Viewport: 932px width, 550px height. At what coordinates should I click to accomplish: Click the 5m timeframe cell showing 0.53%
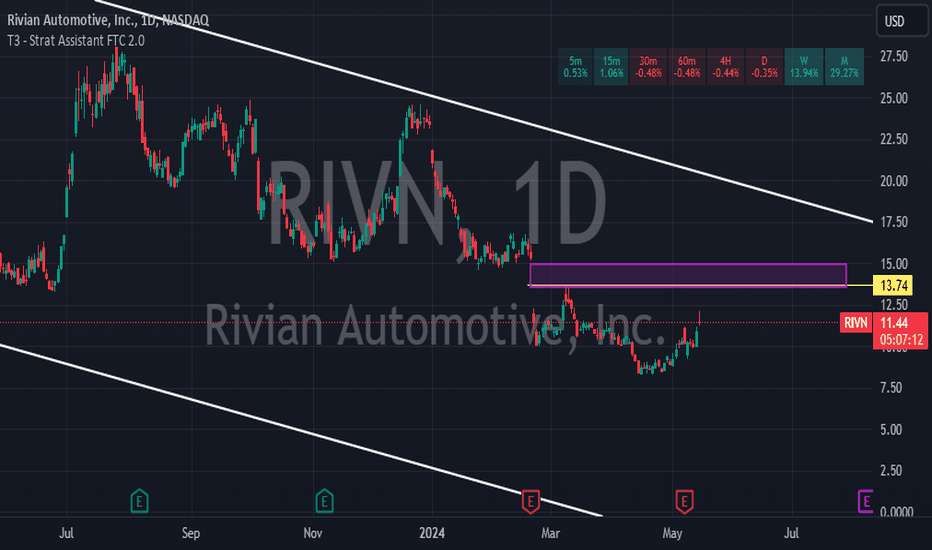pyautogui.click(x=575, y=67)
